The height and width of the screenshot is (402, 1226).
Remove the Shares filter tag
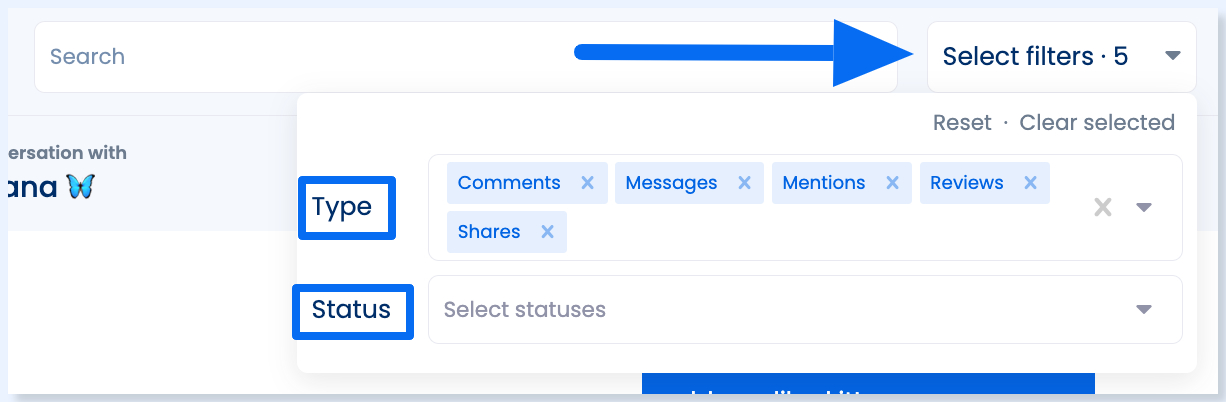547,232
